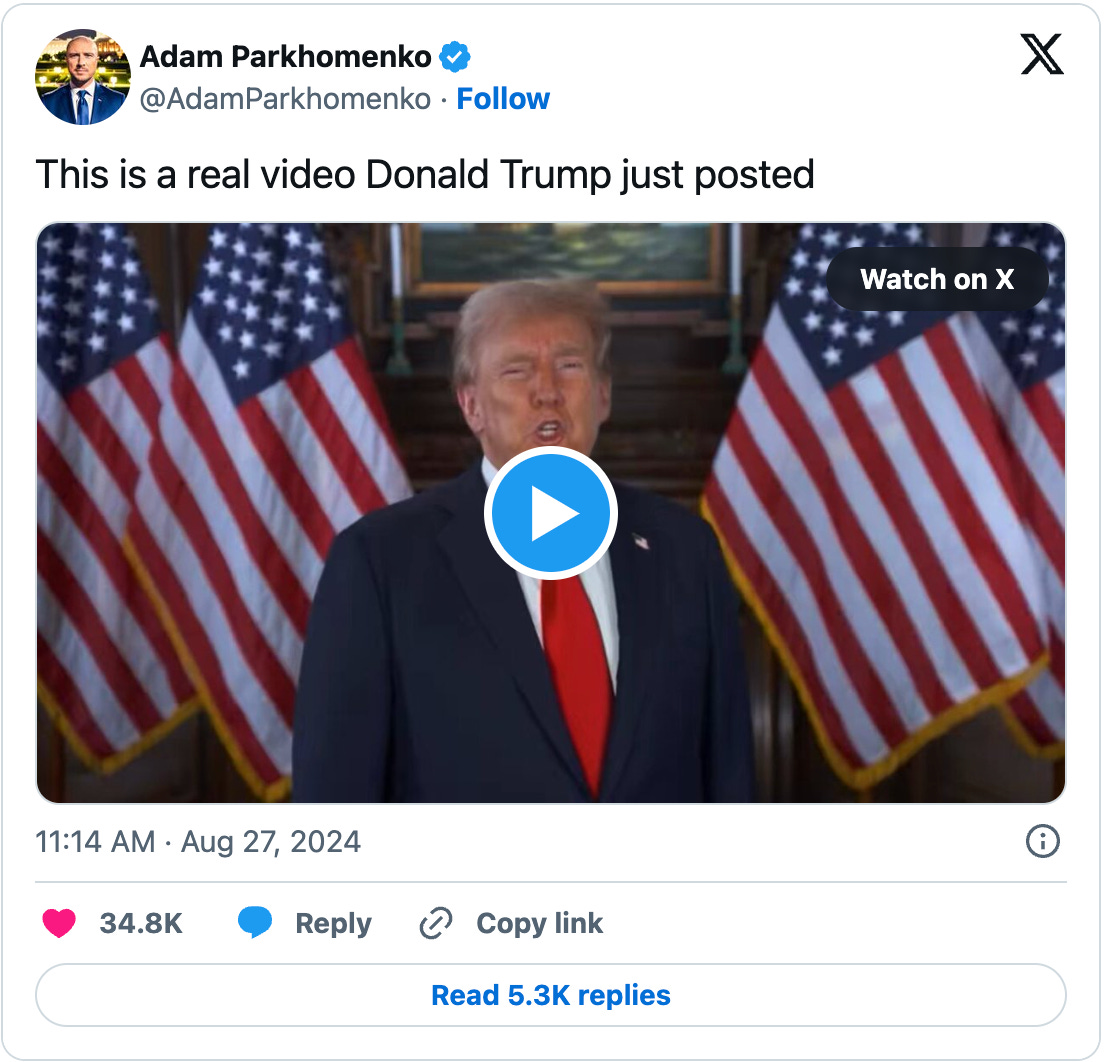Like the tweet with the heart icon

(59, 923)
